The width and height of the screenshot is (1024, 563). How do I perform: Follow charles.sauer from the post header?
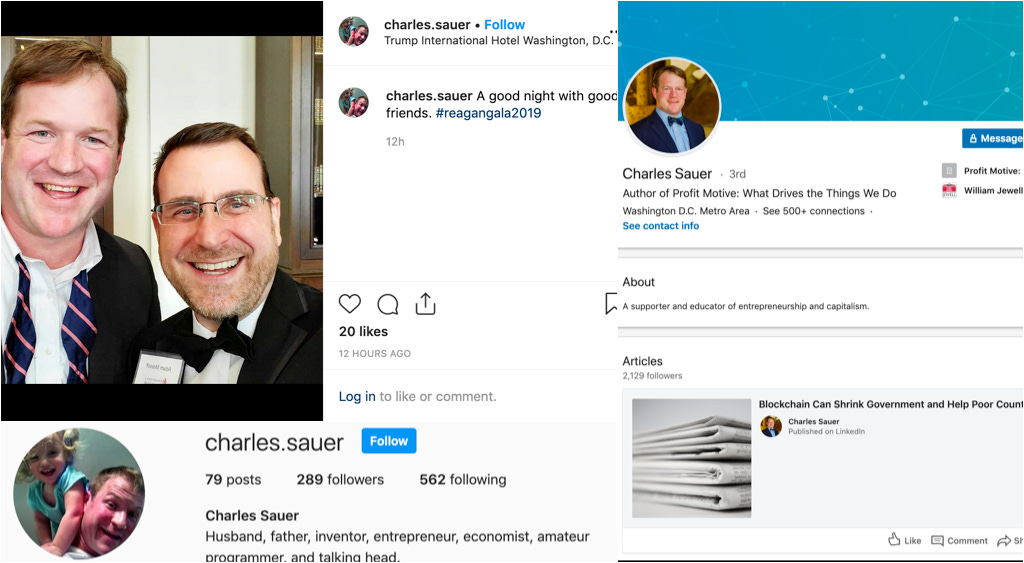[x=504, y=25]
